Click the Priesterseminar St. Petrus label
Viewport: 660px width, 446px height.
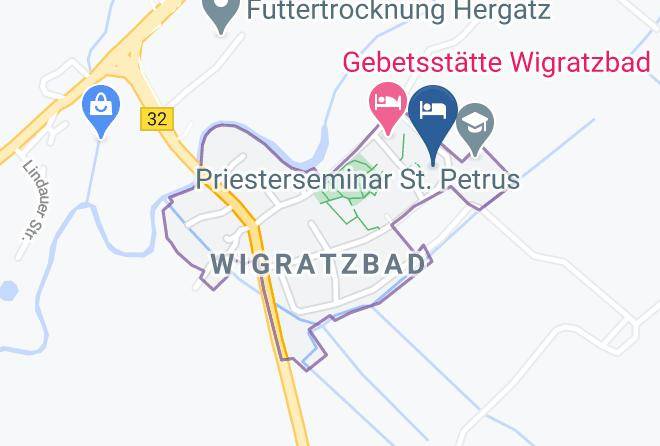tap(358, 179)
